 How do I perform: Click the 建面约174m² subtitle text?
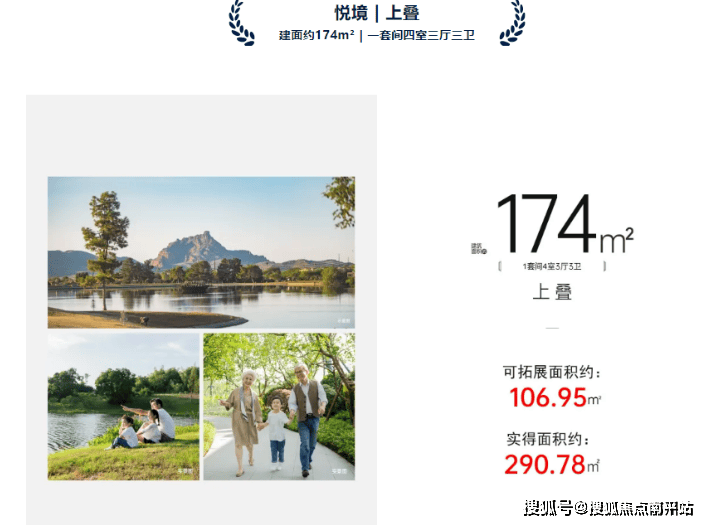click(x=316, y=35)
